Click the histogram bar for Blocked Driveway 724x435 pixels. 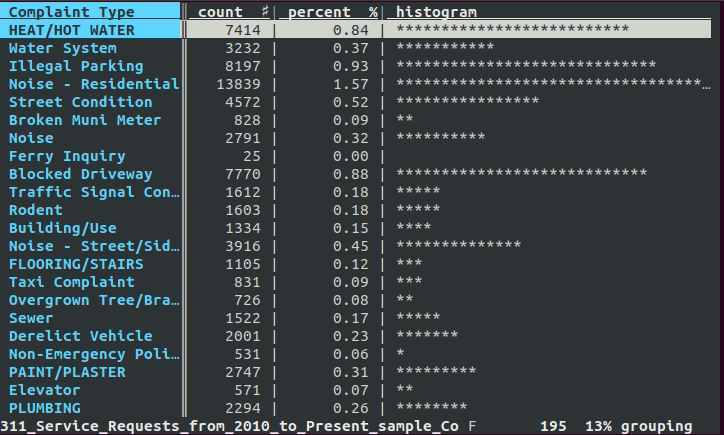tap(522, 173)
